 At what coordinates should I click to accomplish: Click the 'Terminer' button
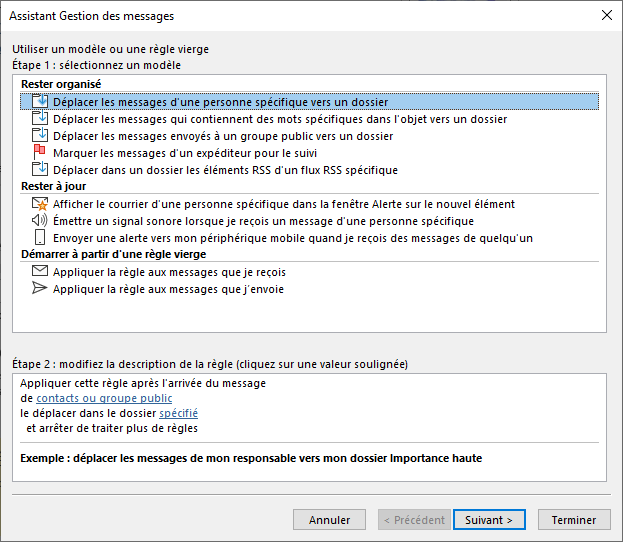[x=574, y=520]
